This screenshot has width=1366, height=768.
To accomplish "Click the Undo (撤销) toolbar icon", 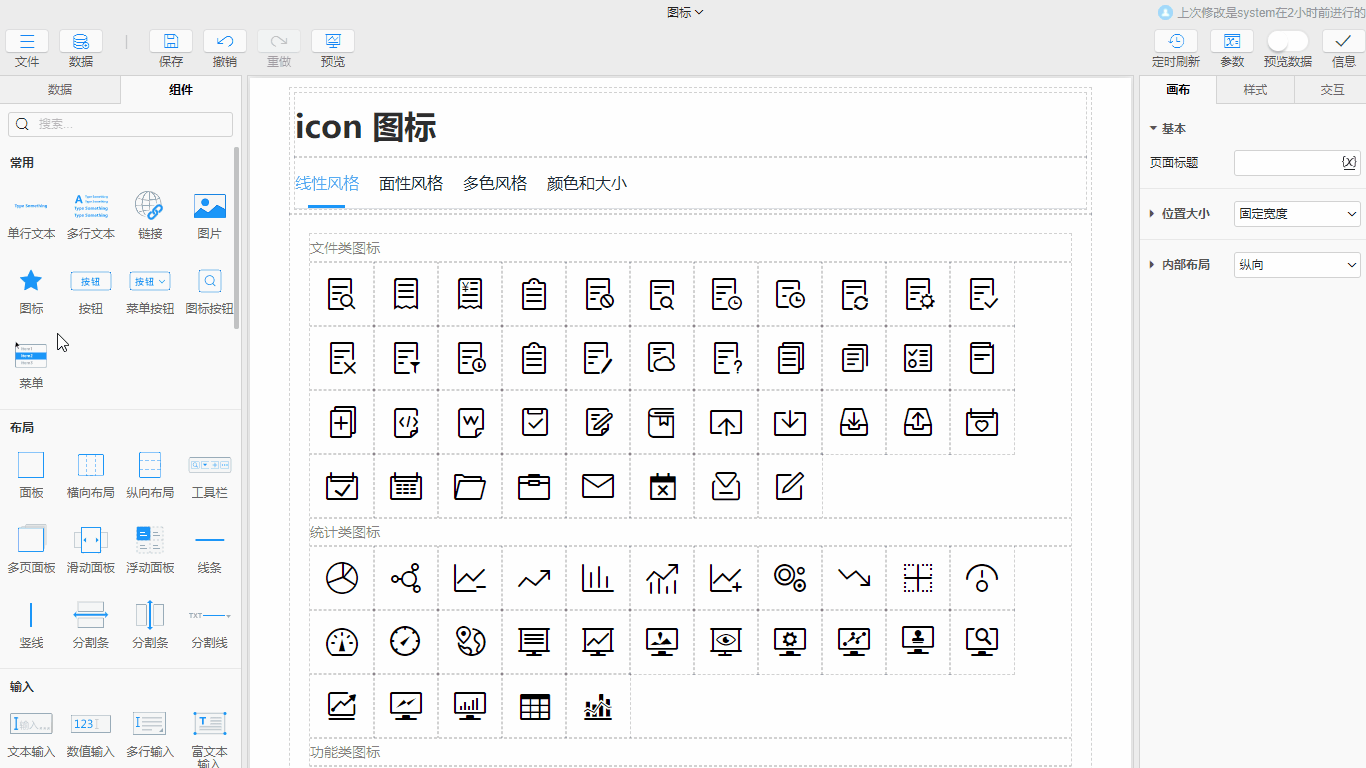I will 225,42.
